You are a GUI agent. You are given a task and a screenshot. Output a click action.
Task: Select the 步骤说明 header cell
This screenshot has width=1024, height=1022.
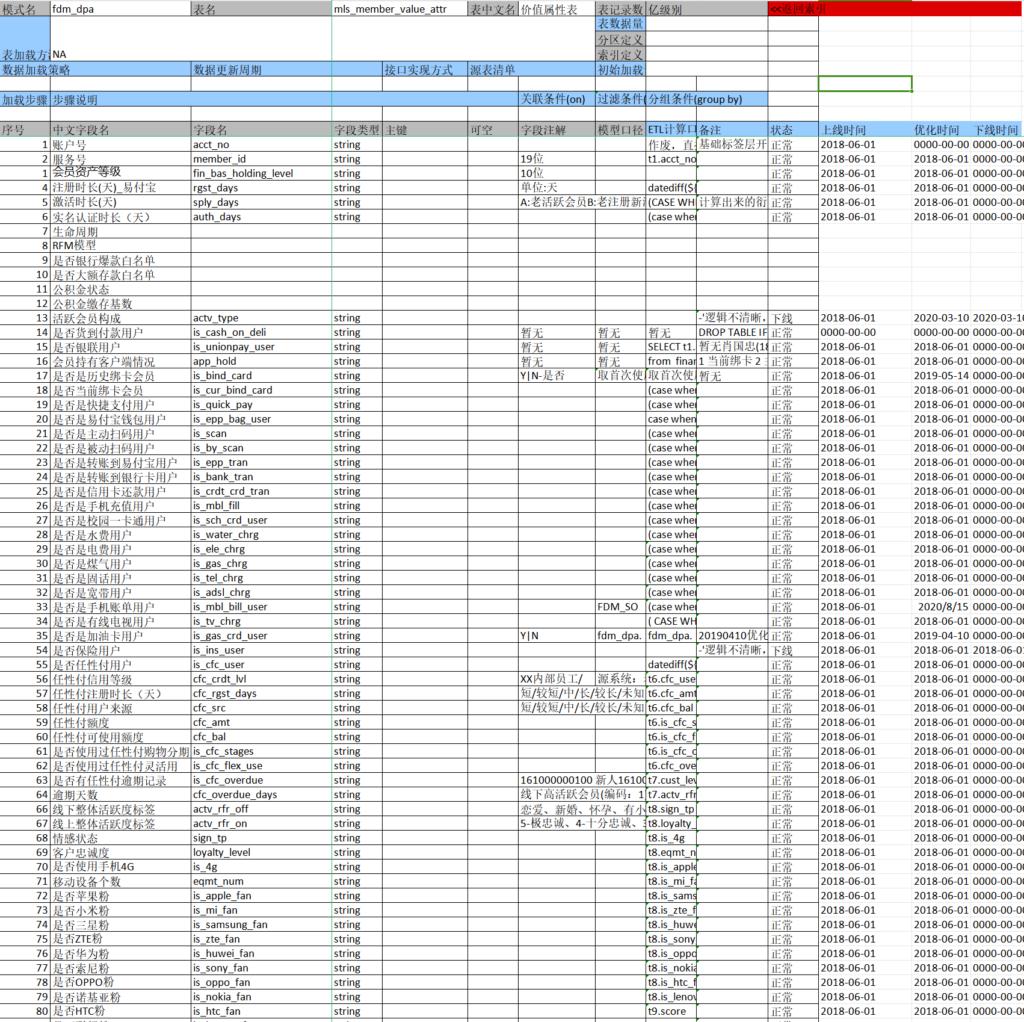coord(284,100)
